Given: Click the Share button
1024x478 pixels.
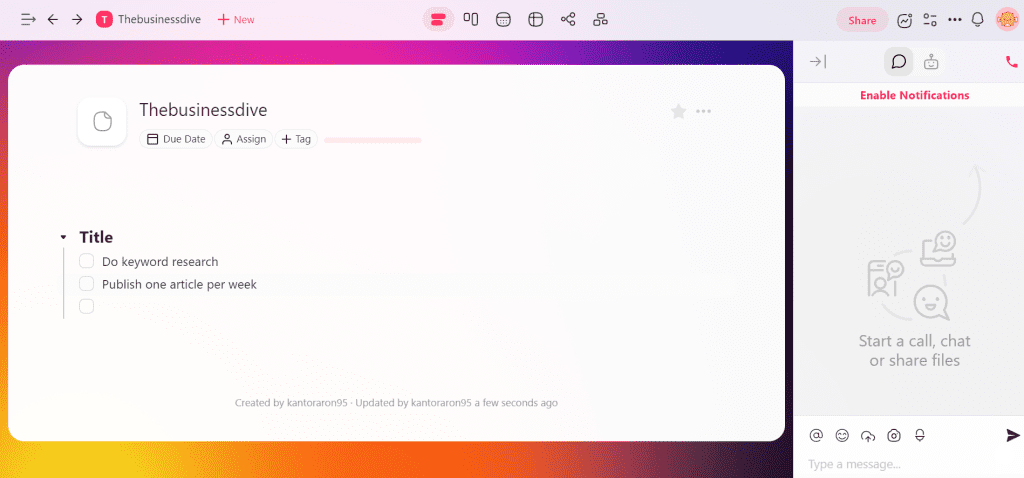Looking at the screenshot, I should 861,20.
